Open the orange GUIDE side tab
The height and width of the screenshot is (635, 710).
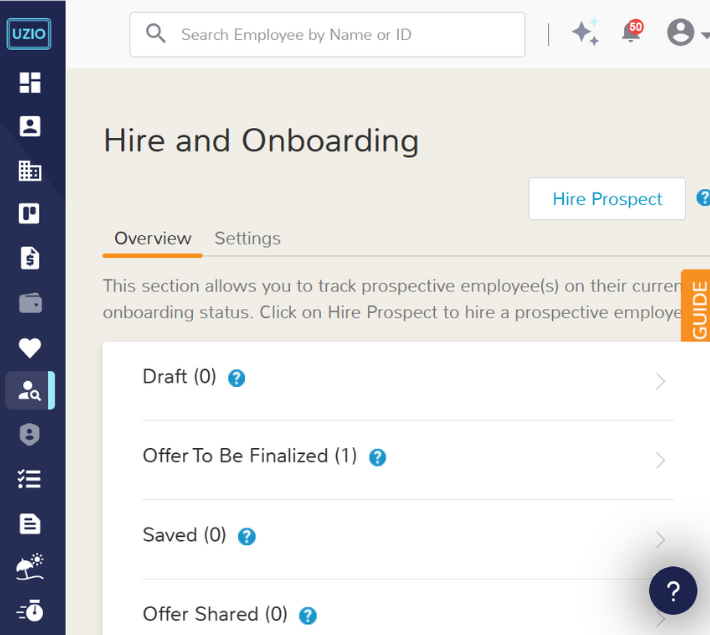tap(698, 310)
